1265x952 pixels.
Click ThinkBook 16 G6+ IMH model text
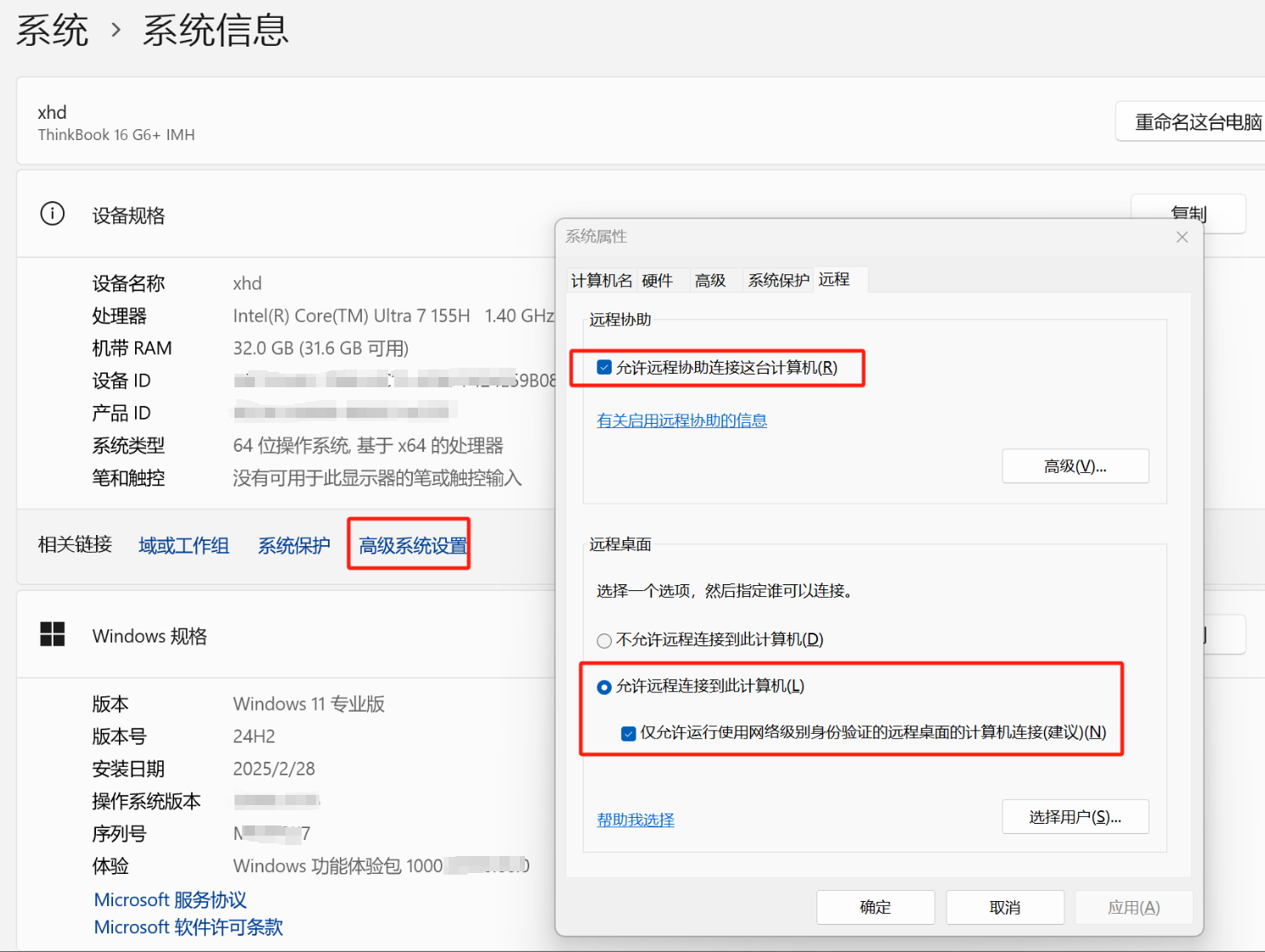pos(116,134)
